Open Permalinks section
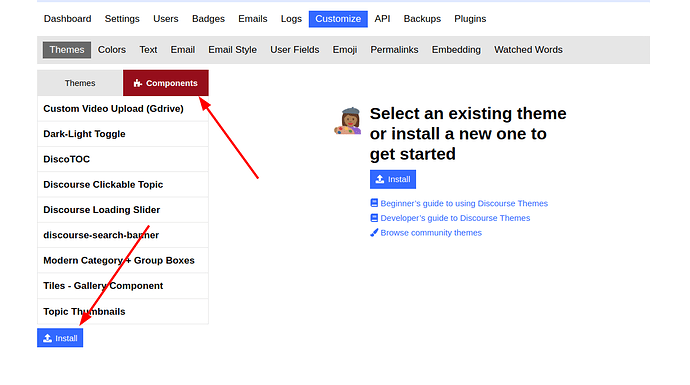This screenshot has height=385, width=690. [x=394, y=50]
